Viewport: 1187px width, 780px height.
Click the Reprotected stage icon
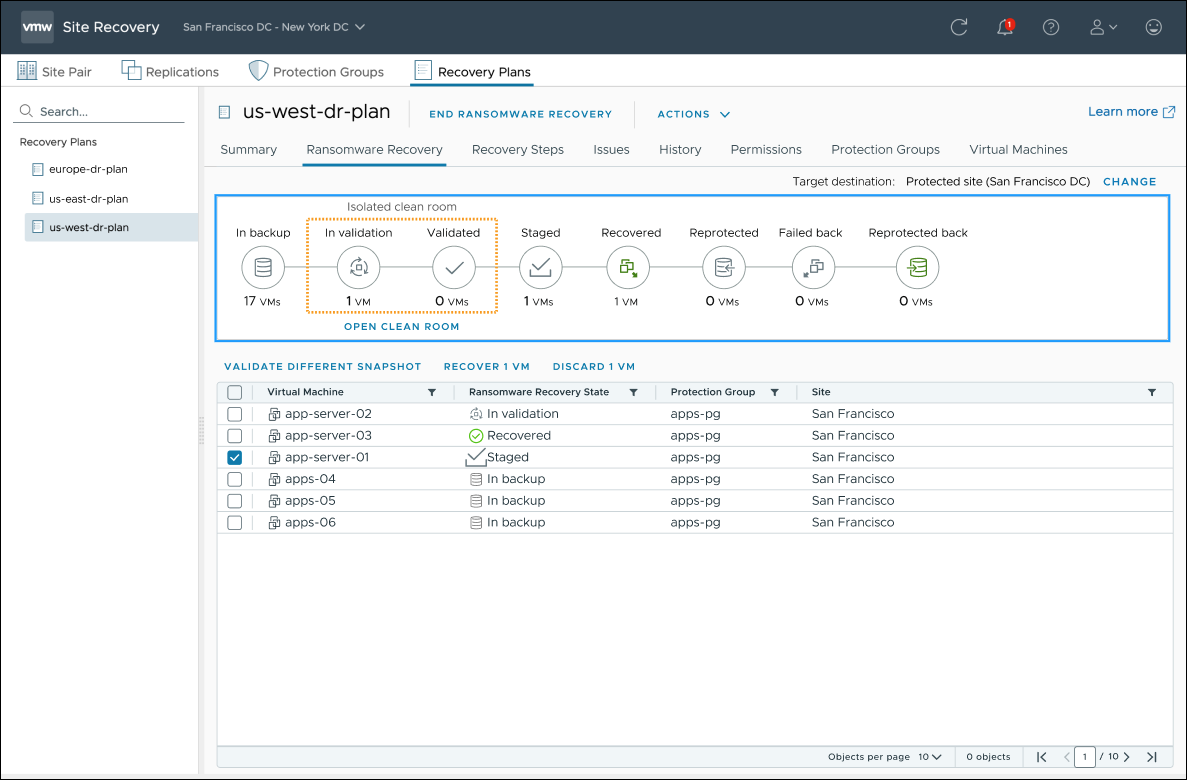point(723,267)
